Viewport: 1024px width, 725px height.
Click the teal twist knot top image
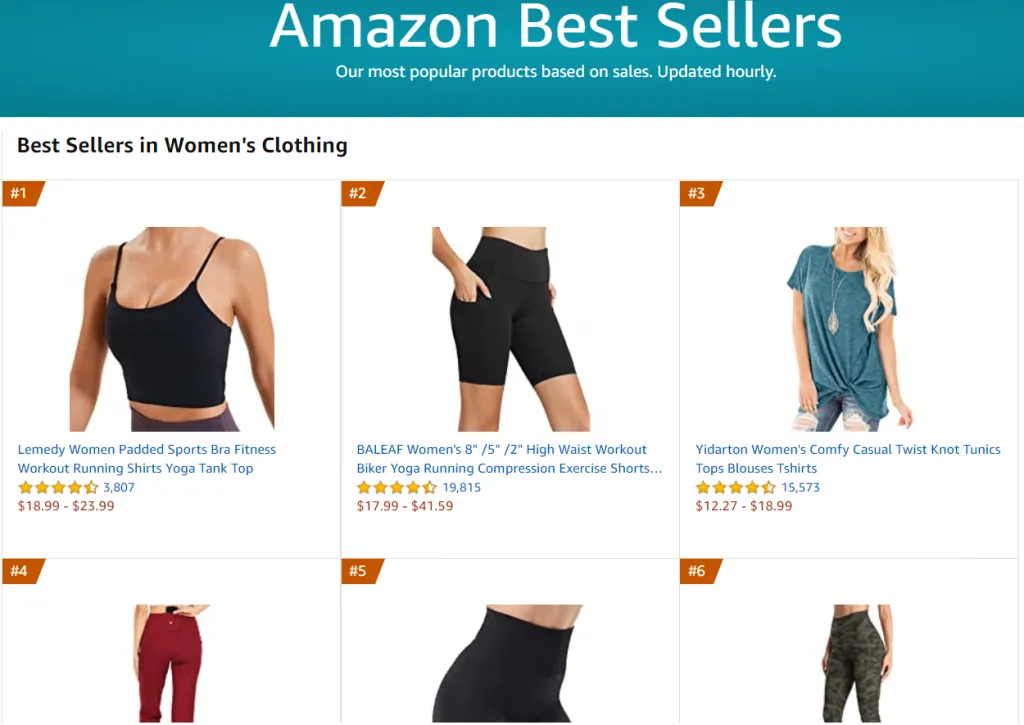pos(849,329)
